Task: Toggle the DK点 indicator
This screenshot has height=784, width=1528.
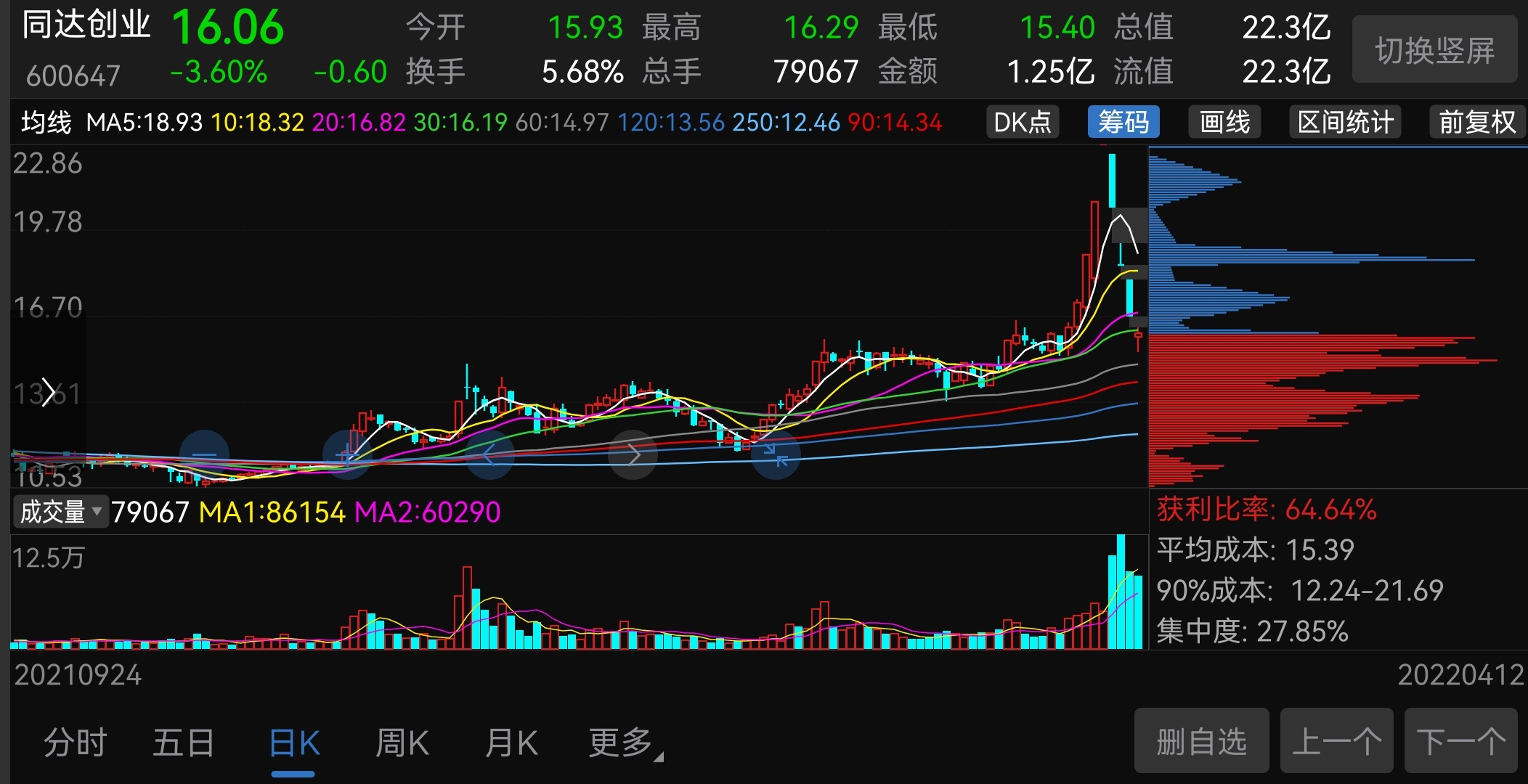Action: 1022,122
